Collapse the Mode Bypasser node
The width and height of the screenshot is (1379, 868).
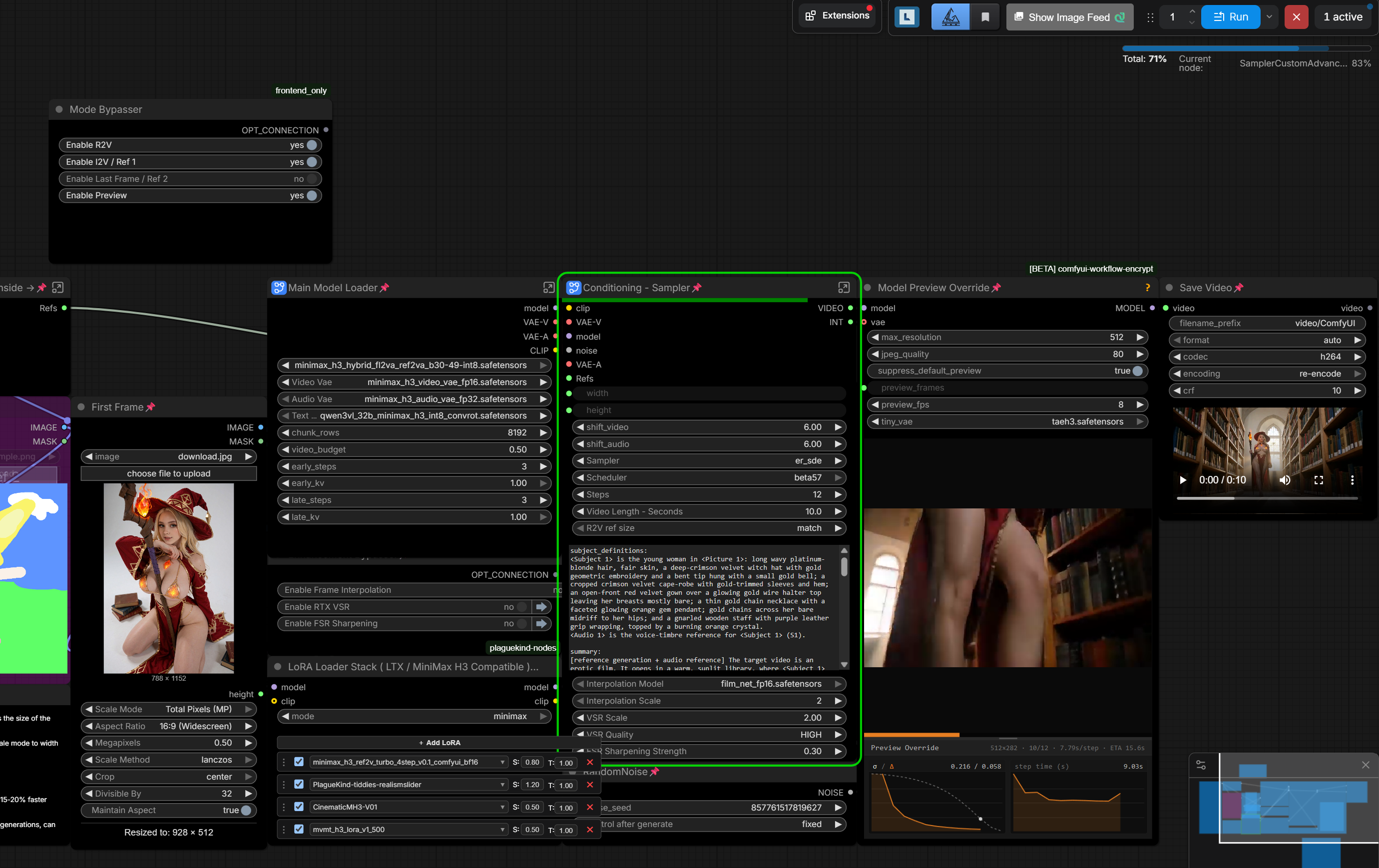[x=59, y=109]
